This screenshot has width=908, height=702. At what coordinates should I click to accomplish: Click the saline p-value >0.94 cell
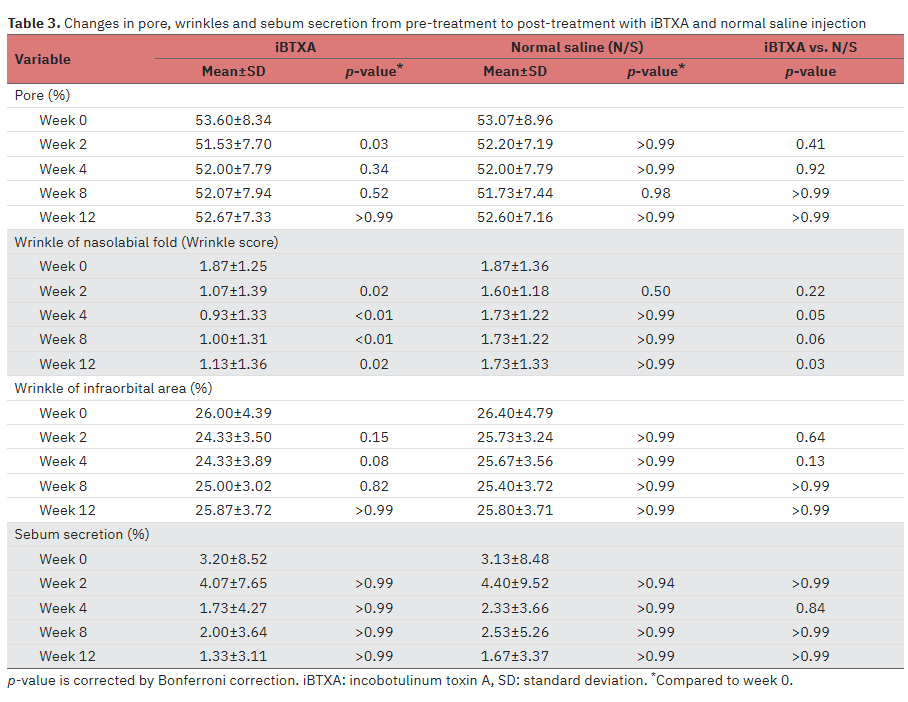(656, 583)
